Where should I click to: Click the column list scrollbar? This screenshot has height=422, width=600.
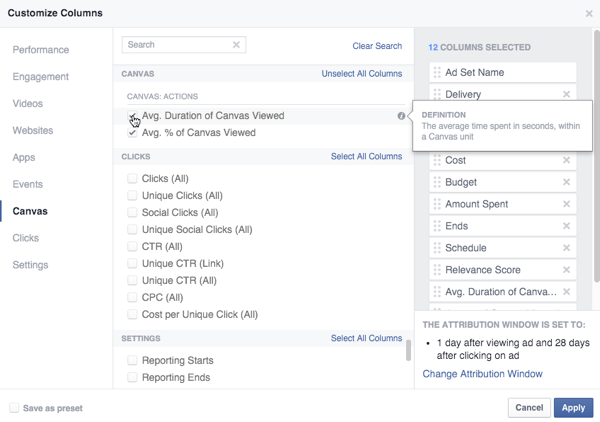click(408, 351)
